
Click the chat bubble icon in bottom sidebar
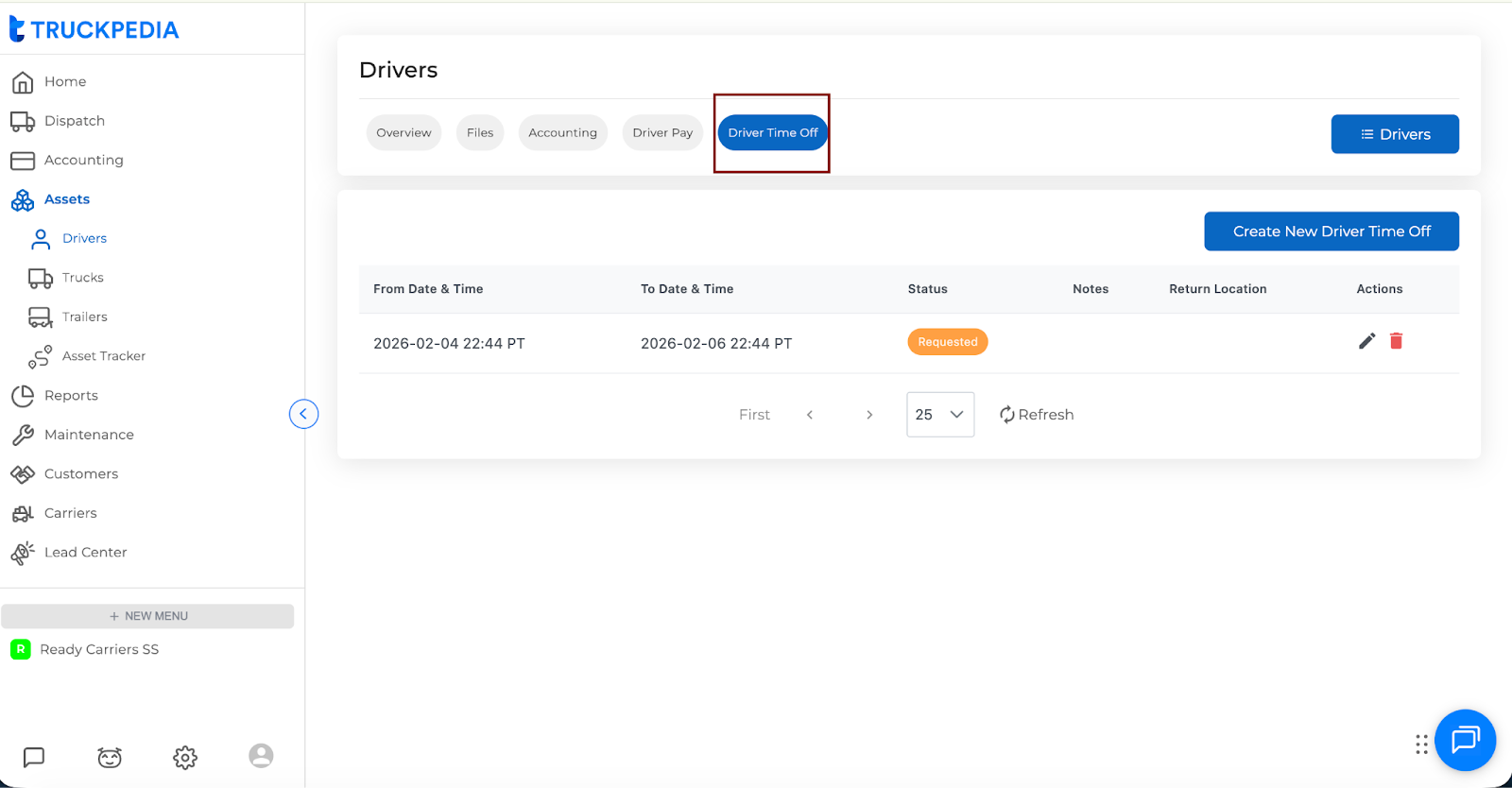34,757
